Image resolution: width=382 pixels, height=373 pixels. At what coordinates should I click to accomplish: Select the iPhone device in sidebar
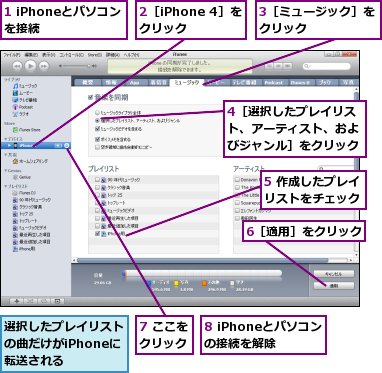coord(35,145)
